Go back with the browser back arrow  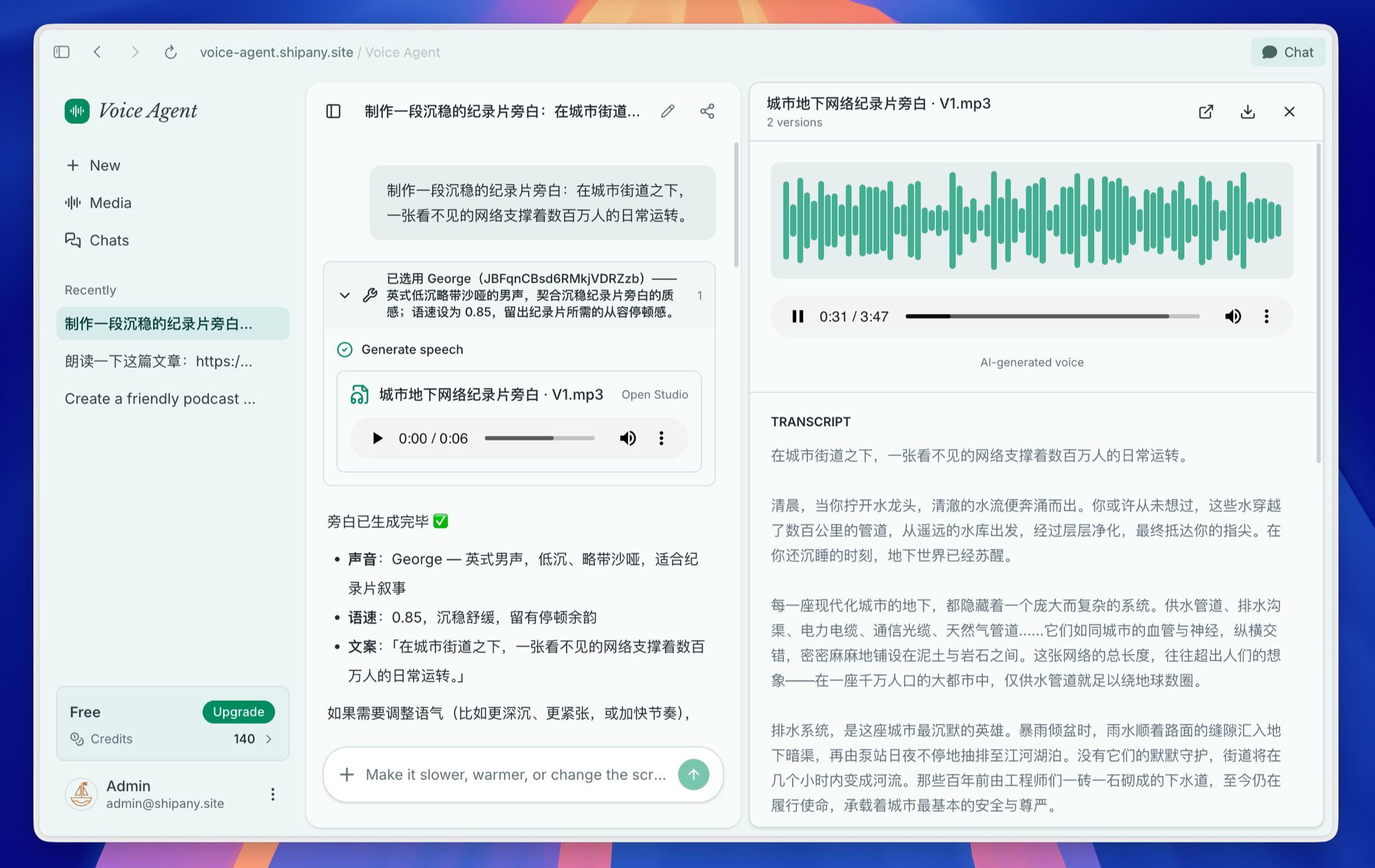pos(97,52)
